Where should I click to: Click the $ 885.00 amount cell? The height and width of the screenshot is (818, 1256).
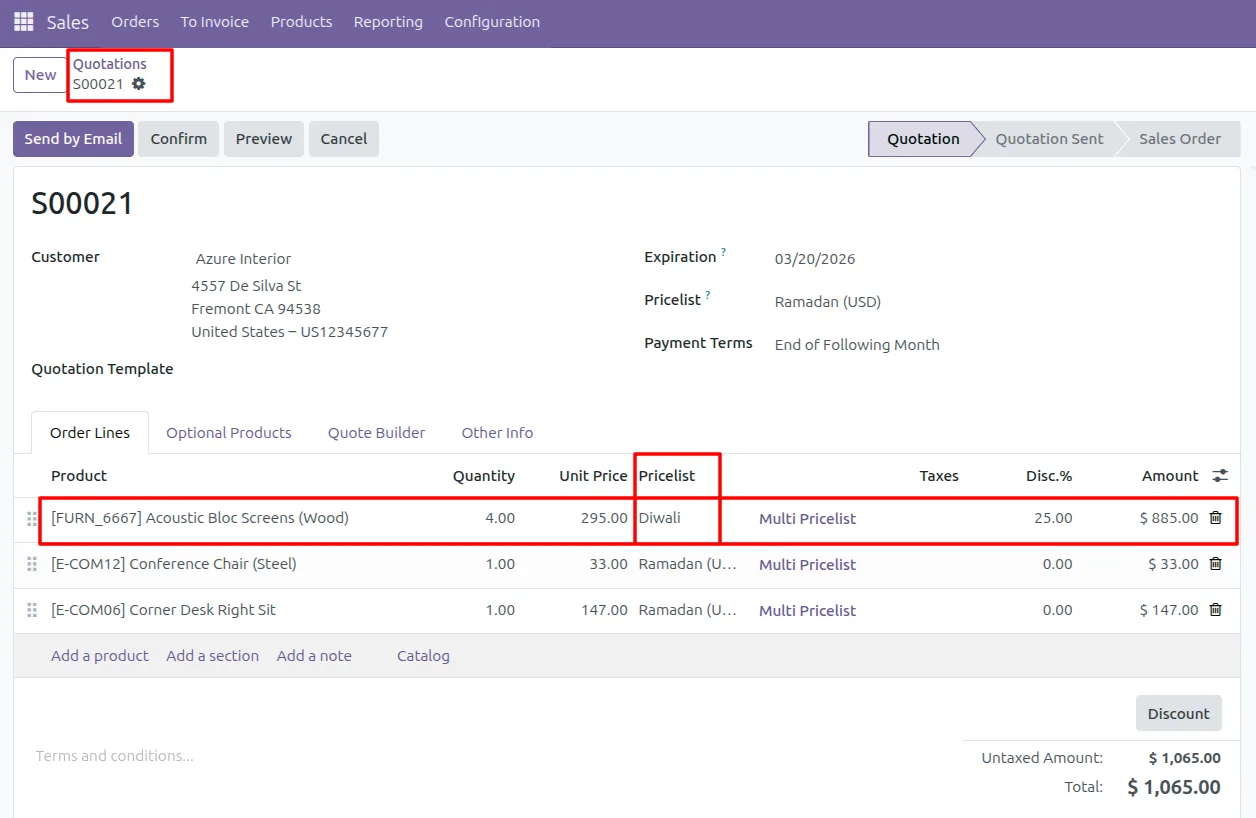1168,518
